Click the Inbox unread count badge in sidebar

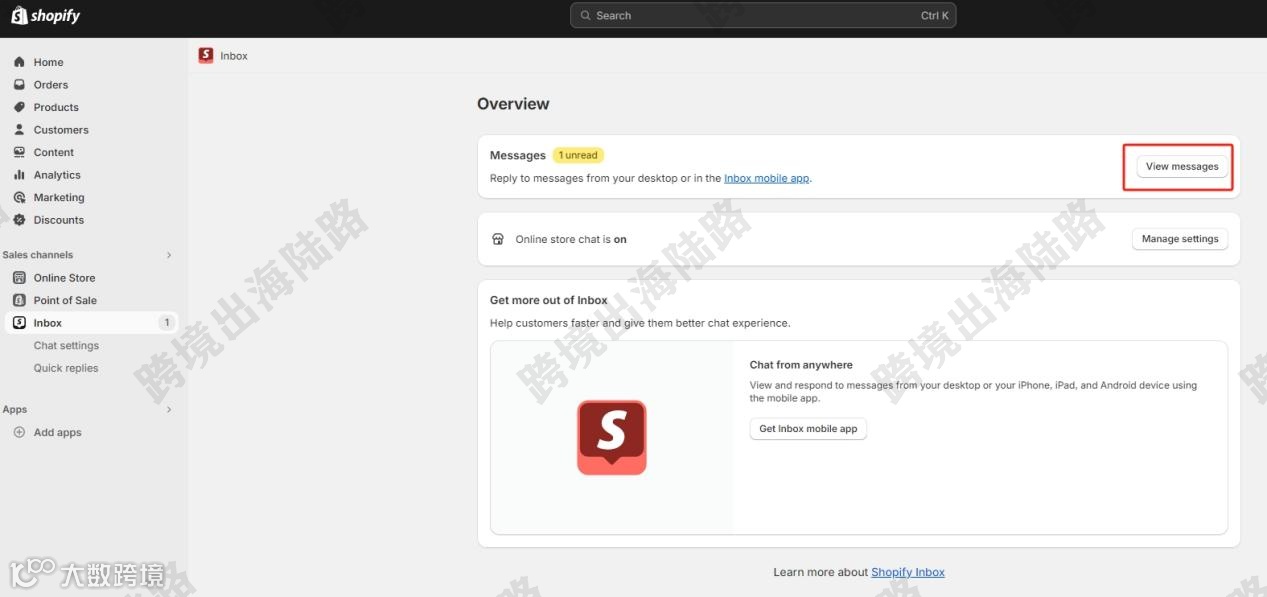[166, 323]
